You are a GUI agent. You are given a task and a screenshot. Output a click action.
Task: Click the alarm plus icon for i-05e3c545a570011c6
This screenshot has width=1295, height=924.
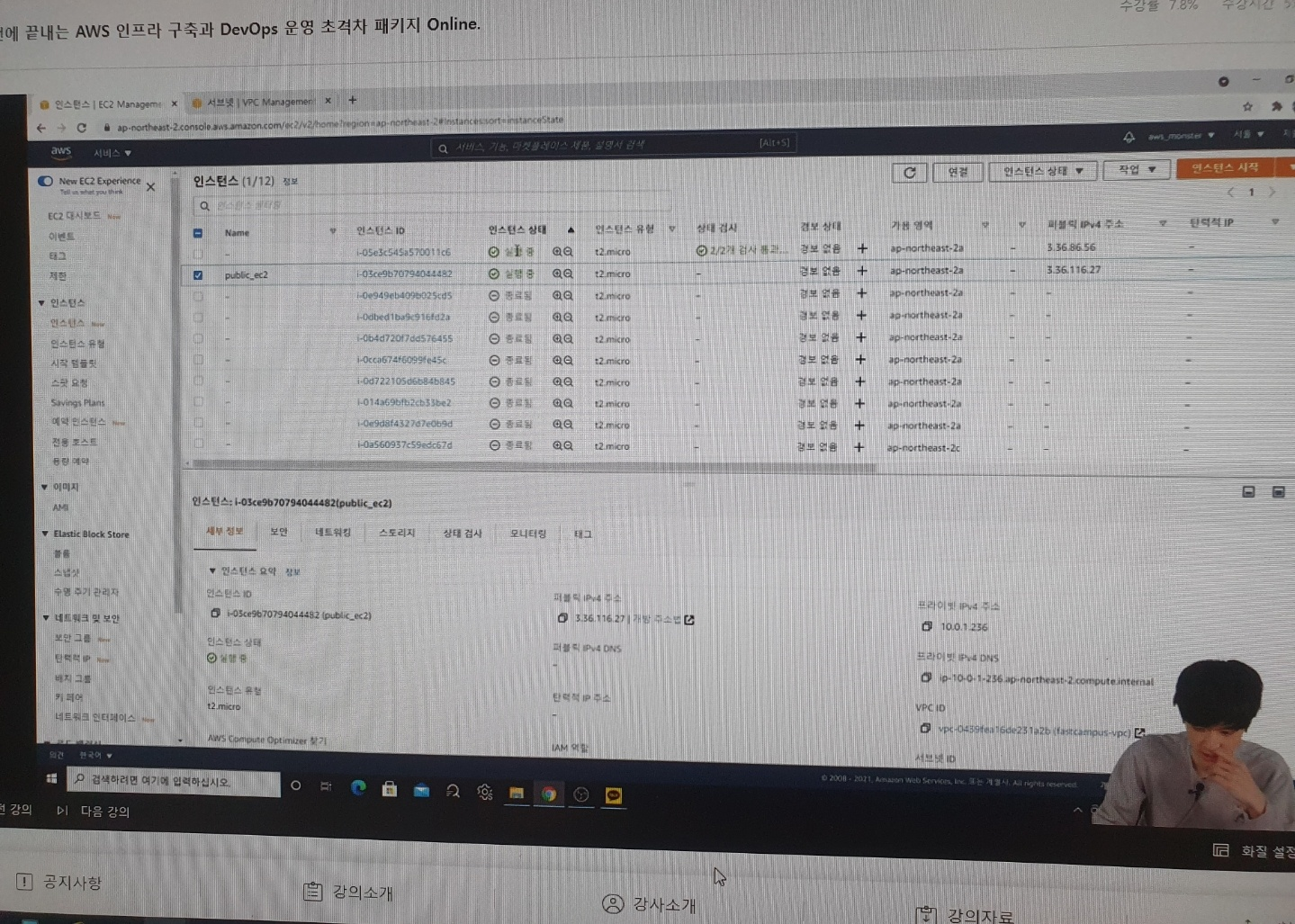coord(862,248)
